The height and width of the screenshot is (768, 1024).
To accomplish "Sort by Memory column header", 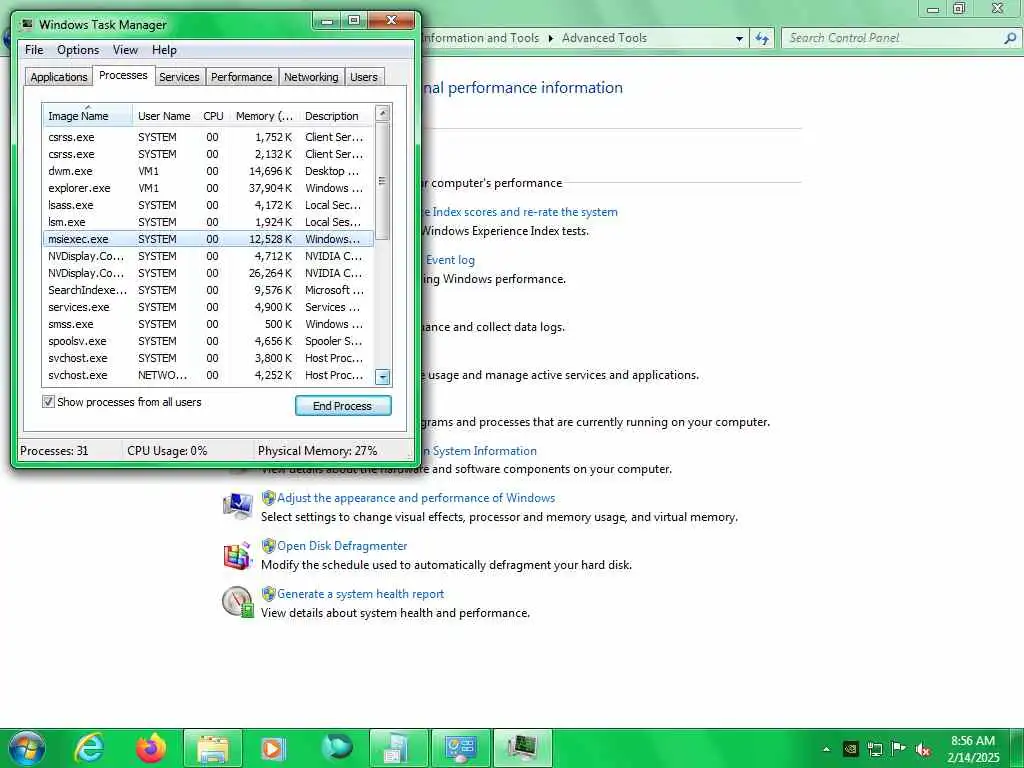I will (x=264, y=116).
